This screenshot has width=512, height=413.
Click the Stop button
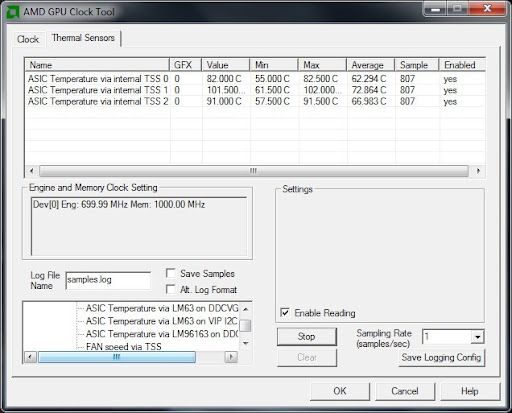click(x=306, y=336)
